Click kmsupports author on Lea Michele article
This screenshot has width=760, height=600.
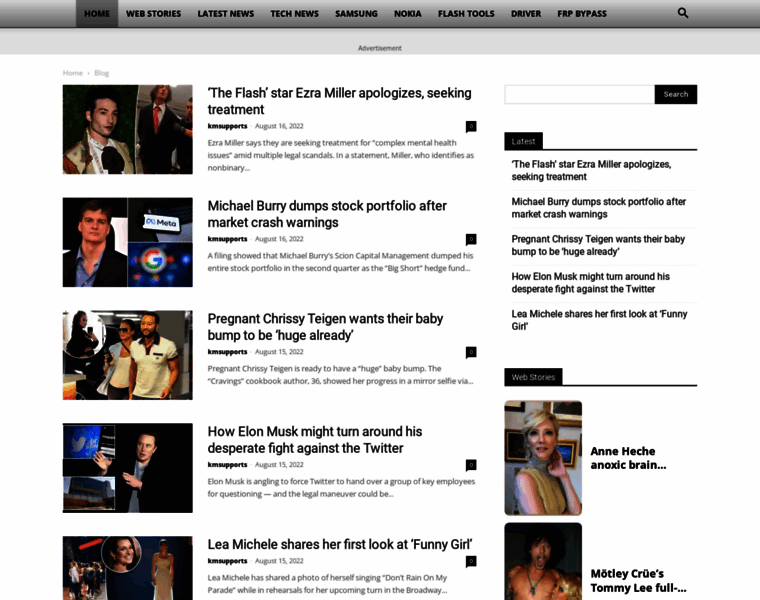click(x=227, y=561)
